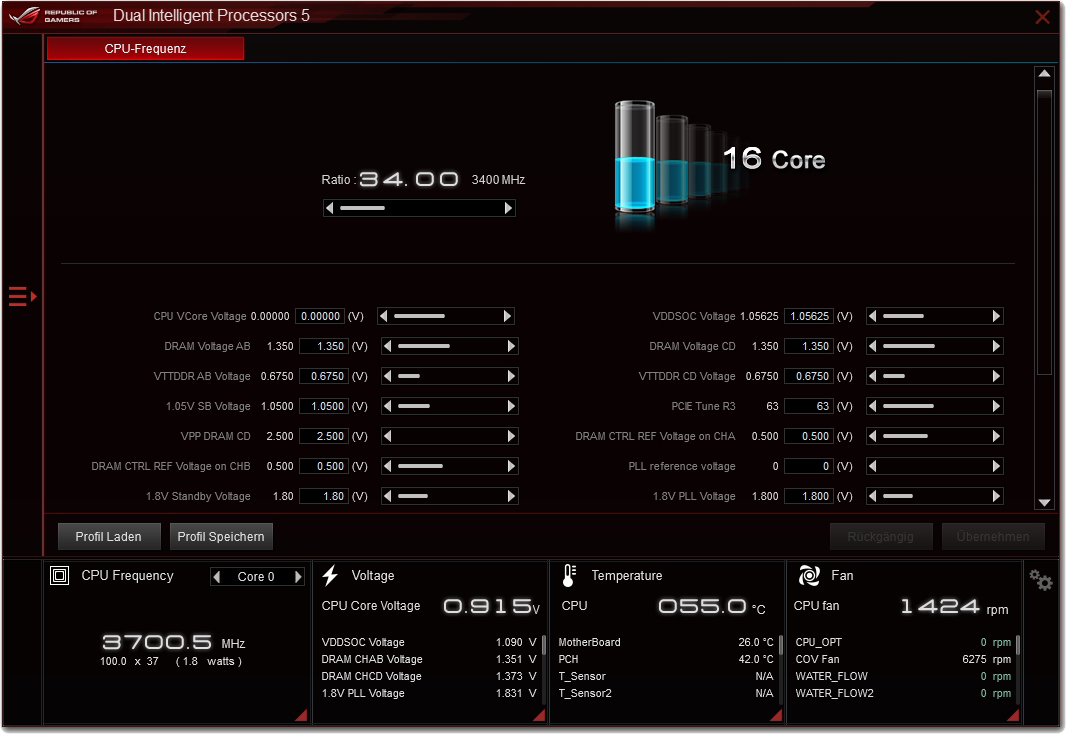Decrease CPU VCore Voltage
The height and width of the screenshot is (734, 1066).
(x=383, y=316)
